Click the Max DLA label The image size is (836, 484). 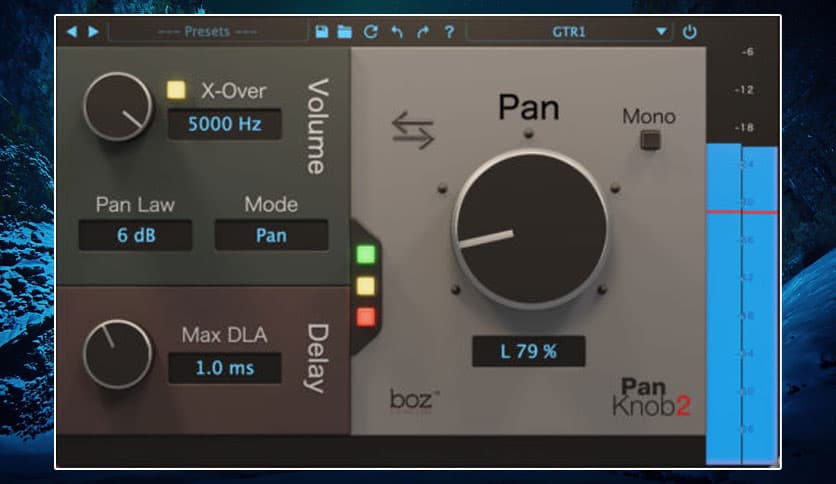tap(224, 335)
